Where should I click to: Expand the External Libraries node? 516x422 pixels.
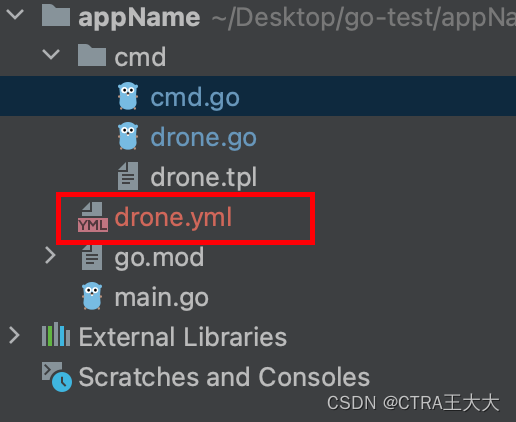(x=14, y=336)
